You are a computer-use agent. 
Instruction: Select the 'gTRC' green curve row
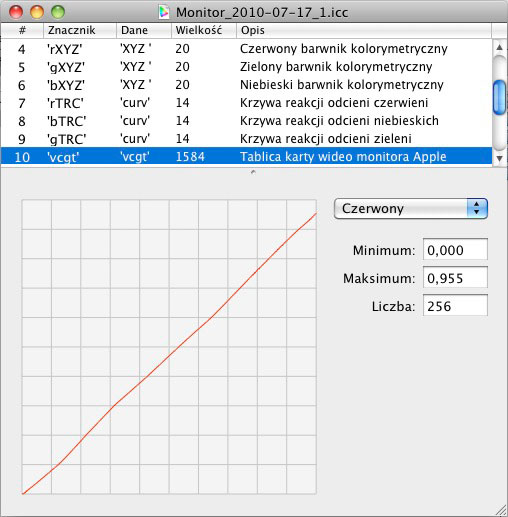coord(246,139)
